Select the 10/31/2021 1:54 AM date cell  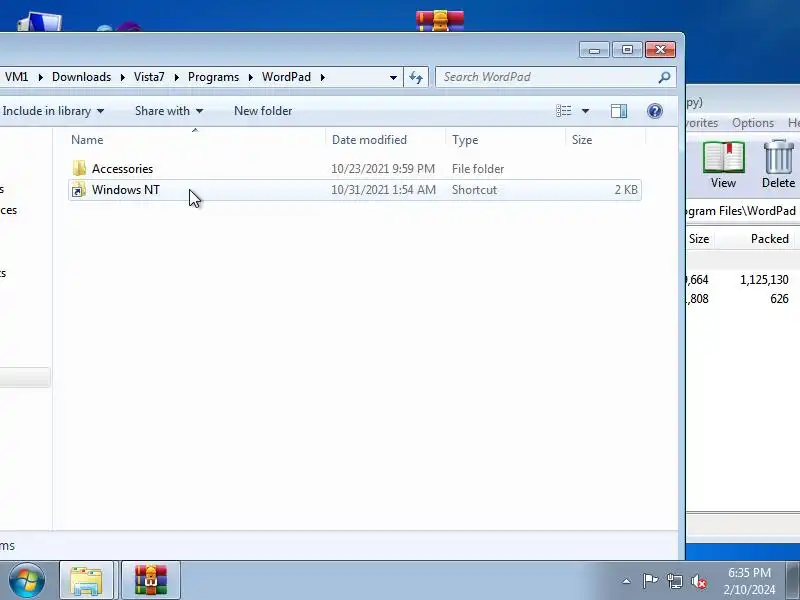click(x=383, y=190)
